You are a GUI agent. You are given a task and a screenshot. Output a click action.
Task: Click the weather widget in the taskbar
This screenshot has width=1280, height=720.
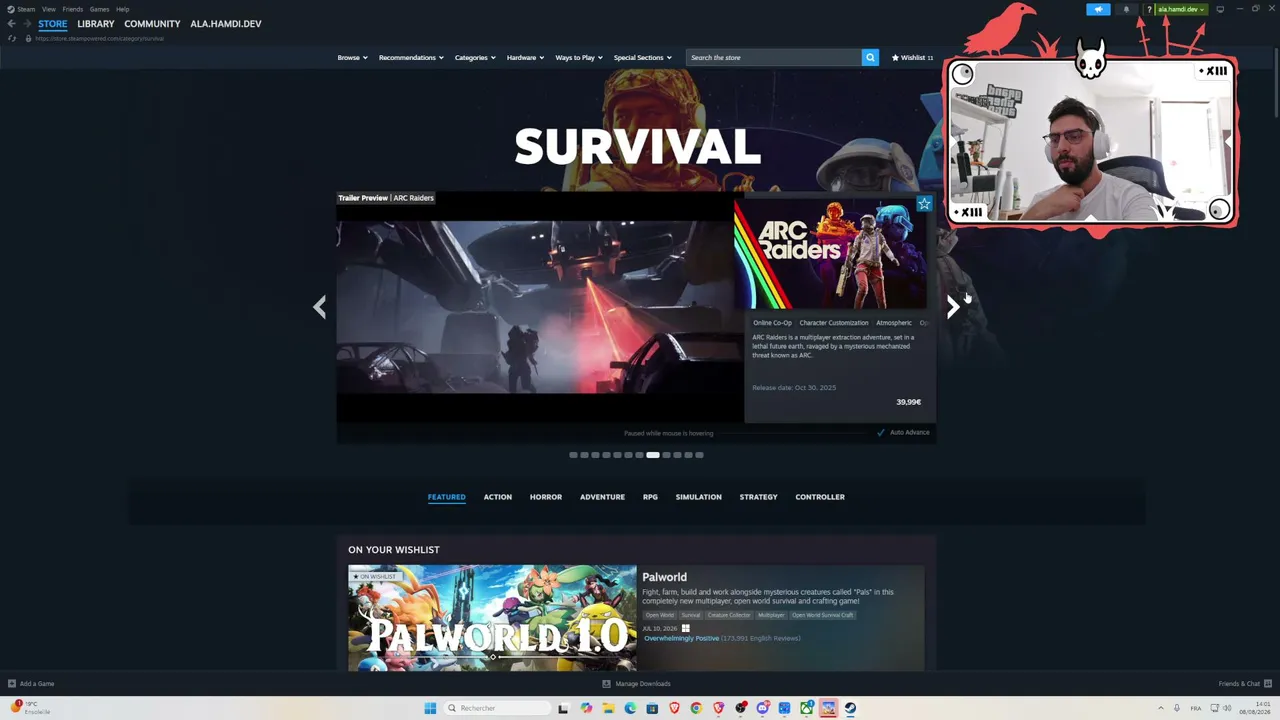[x=28, y=708]
